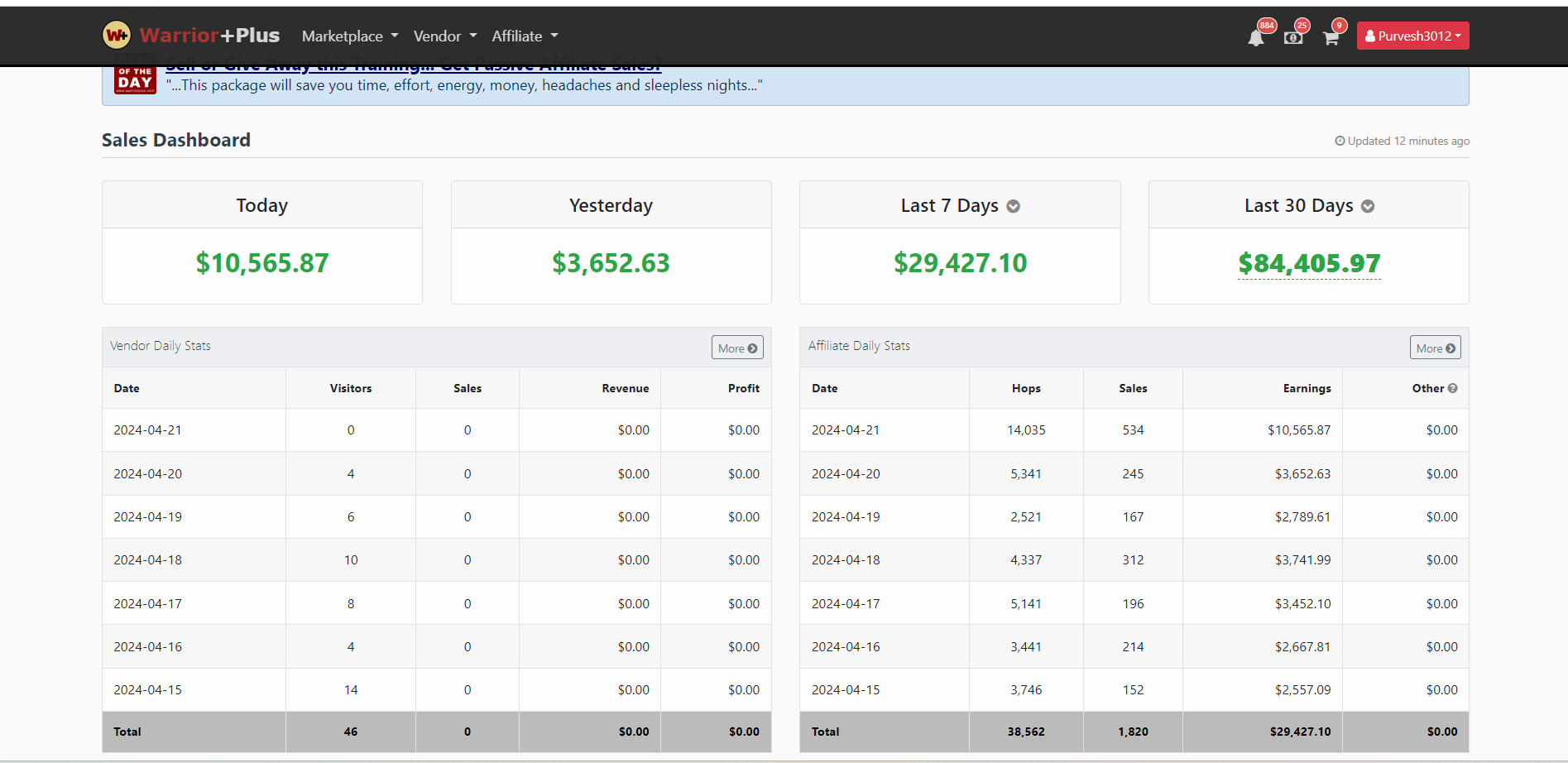Image resolution: width=1568 pixels, height=763 pixels.
Task: Select vendor row date 2024-04-20
Action: [147, 473]
